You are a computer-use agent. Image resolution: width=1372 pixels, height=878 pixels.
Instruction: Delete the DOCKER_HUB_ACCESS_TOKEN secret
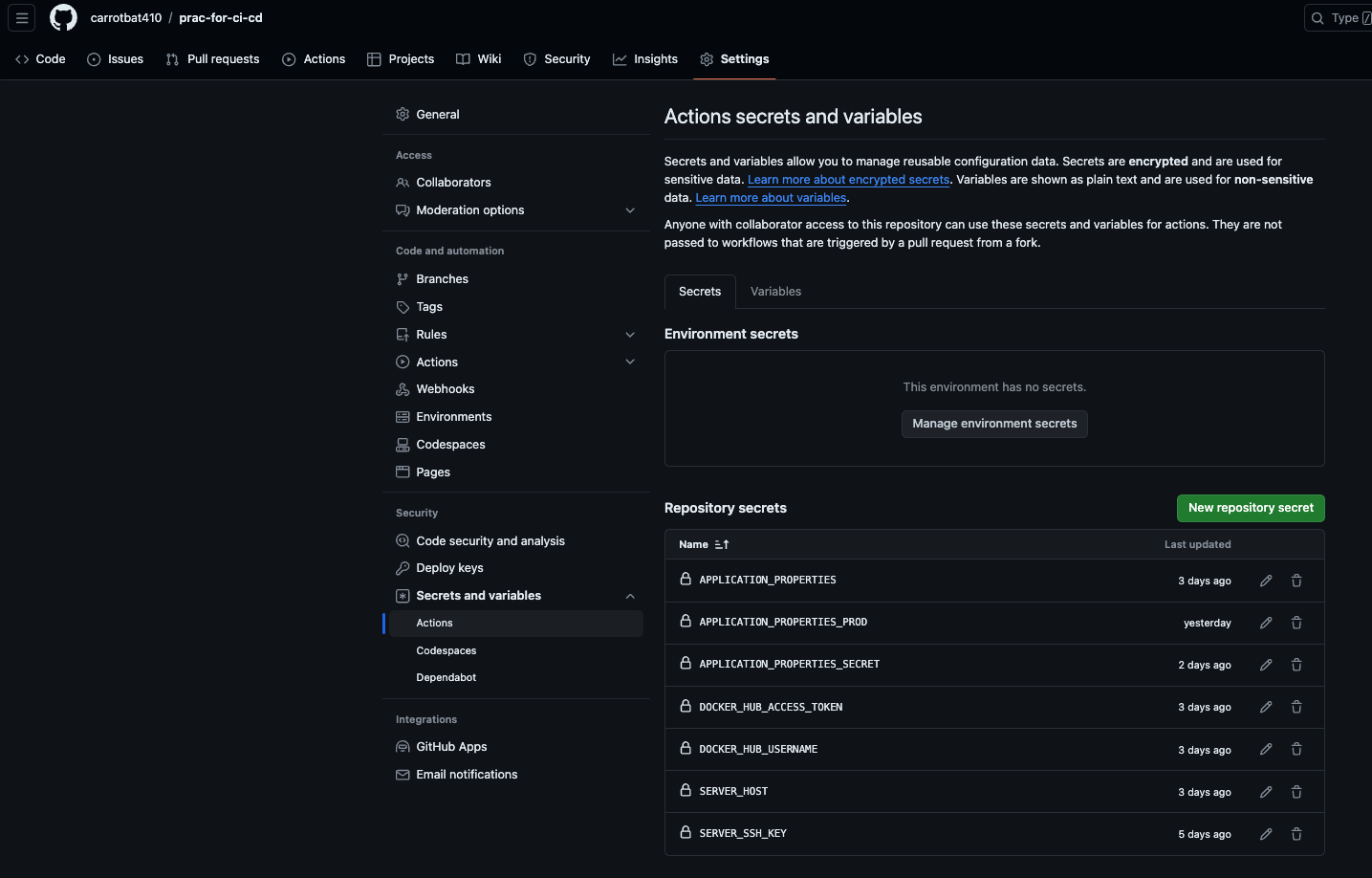(x=1296, y=707)
